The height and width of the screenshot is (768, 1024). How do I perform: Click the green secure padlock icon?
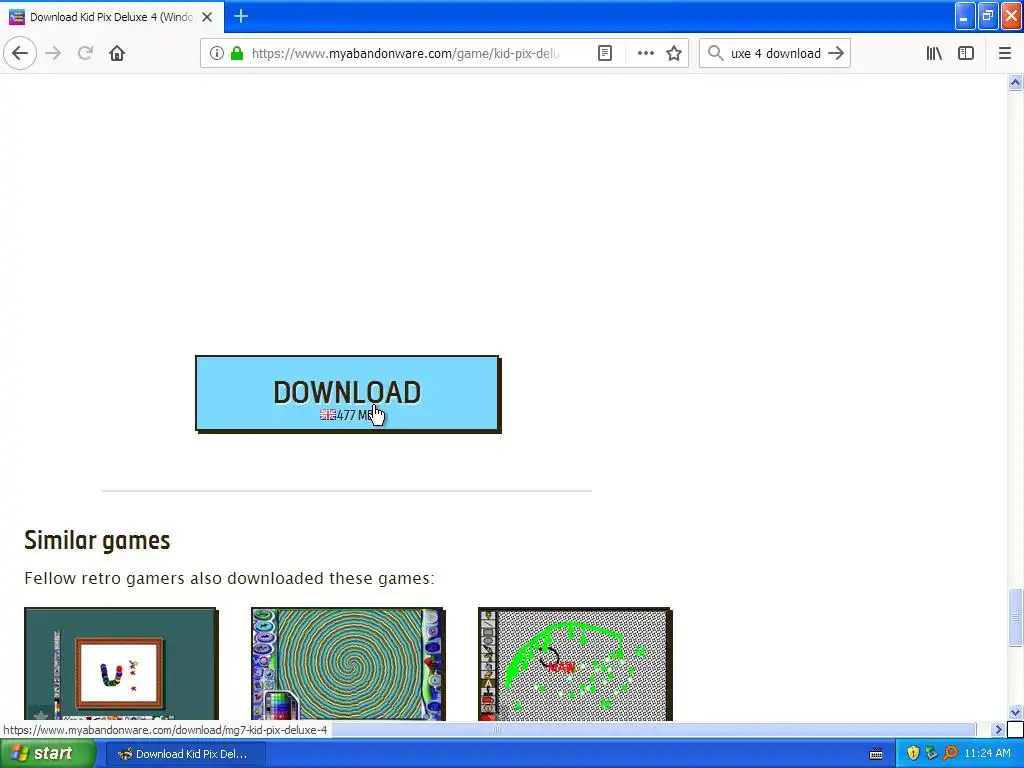pyautogui.click(x=237, y=53)
